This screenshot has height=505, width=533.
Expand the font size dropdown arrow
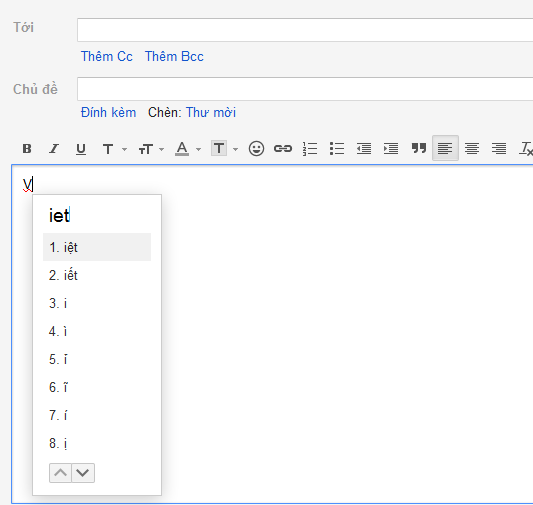point(161,150)
